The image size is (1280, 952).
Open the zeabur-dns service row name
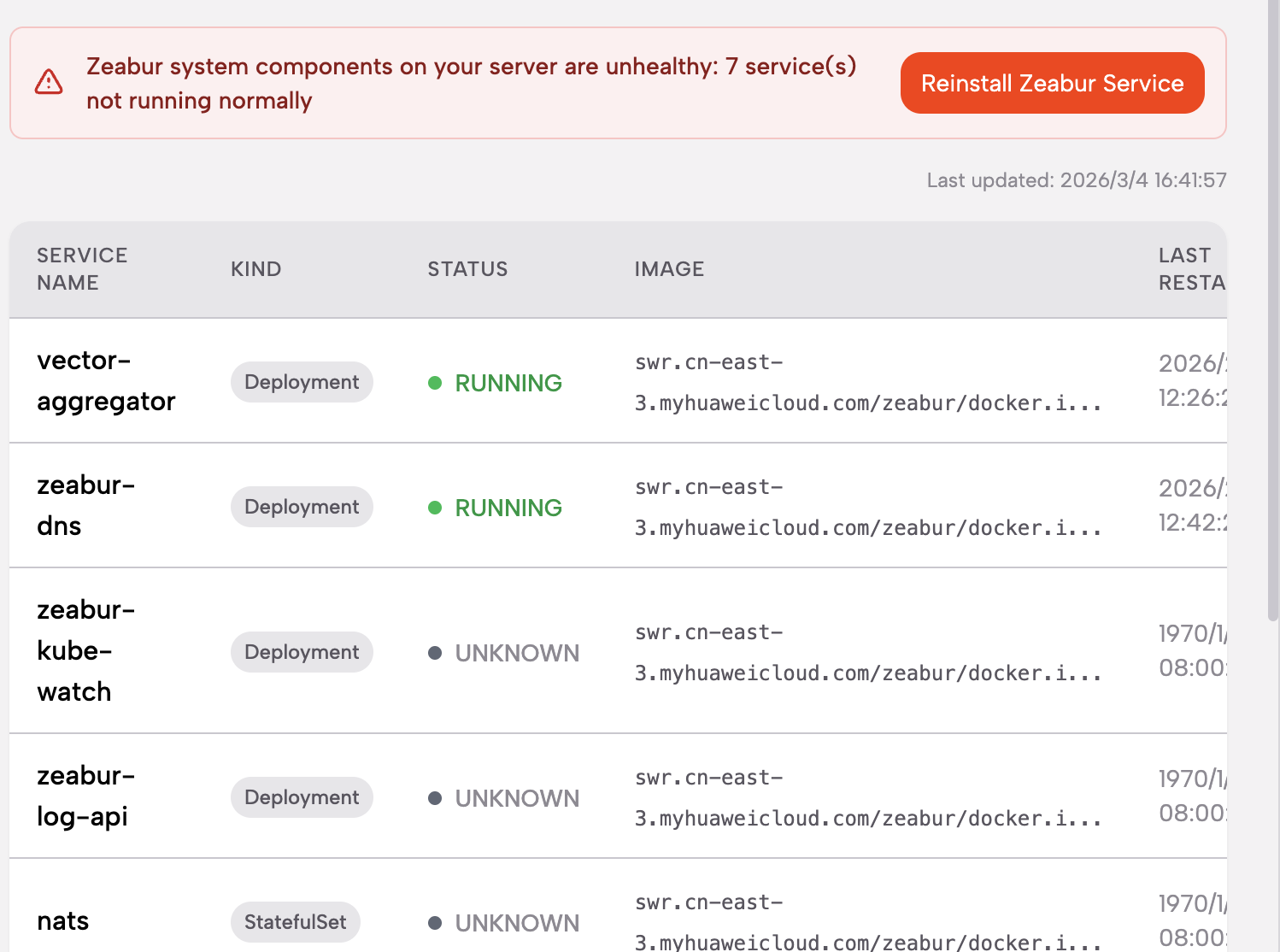(x=85, y=505)
